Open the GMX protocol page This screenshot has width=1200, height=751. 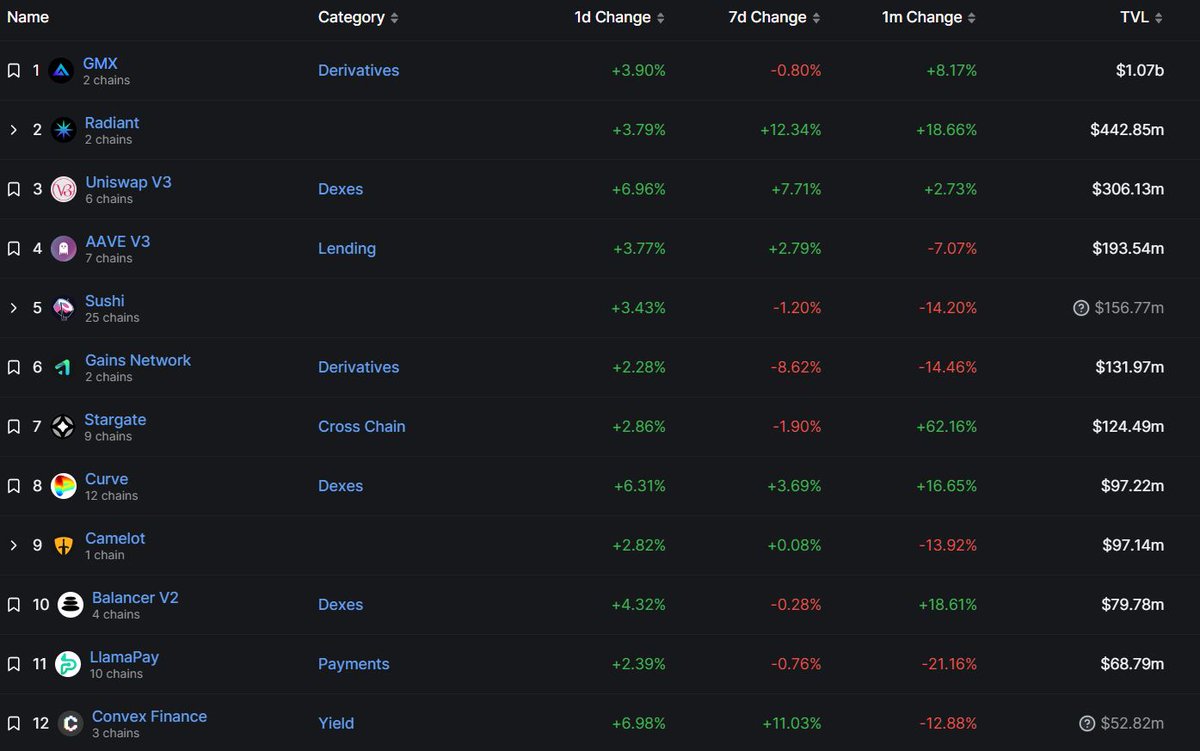pyautogui.click(x=100, y=63)
